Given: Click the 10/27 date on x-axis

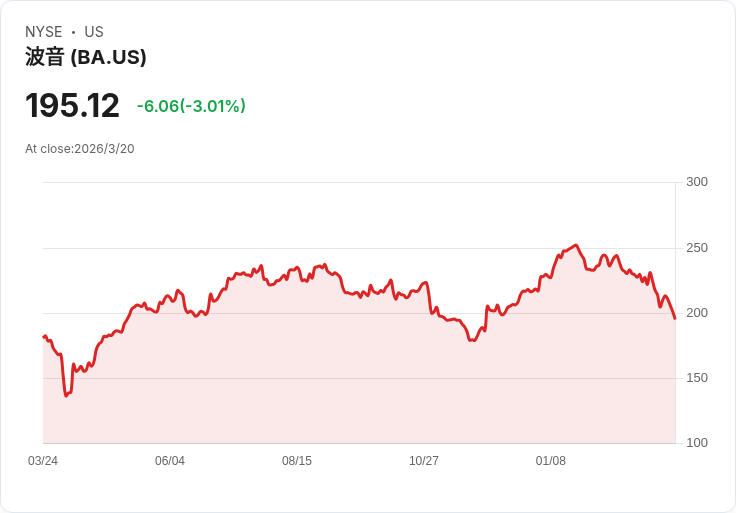Looking at the screenshot, I should [424, 461].
